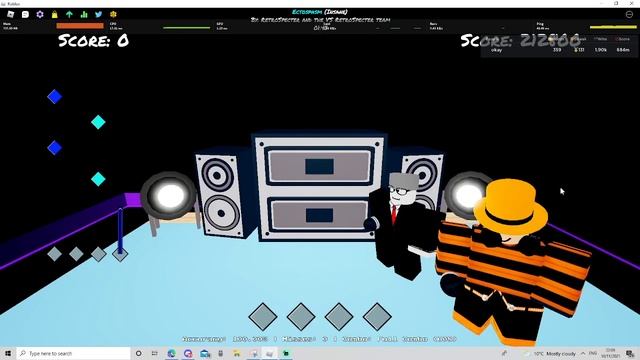Click the green up arrow icon
Image resolution: width=640 pixels, height=360 pixels.
(x=69, y=14)
